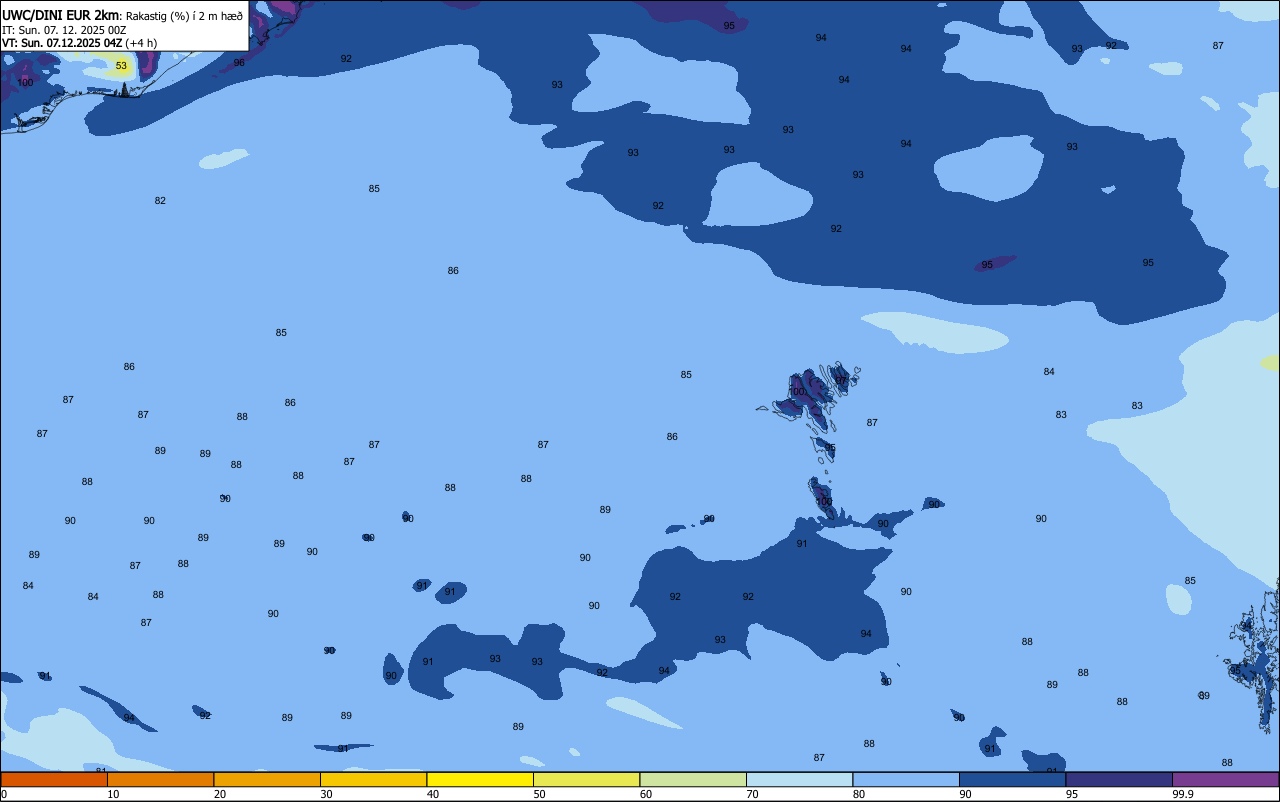
Task: Click the '20' legend scale label
Action: 220,794
